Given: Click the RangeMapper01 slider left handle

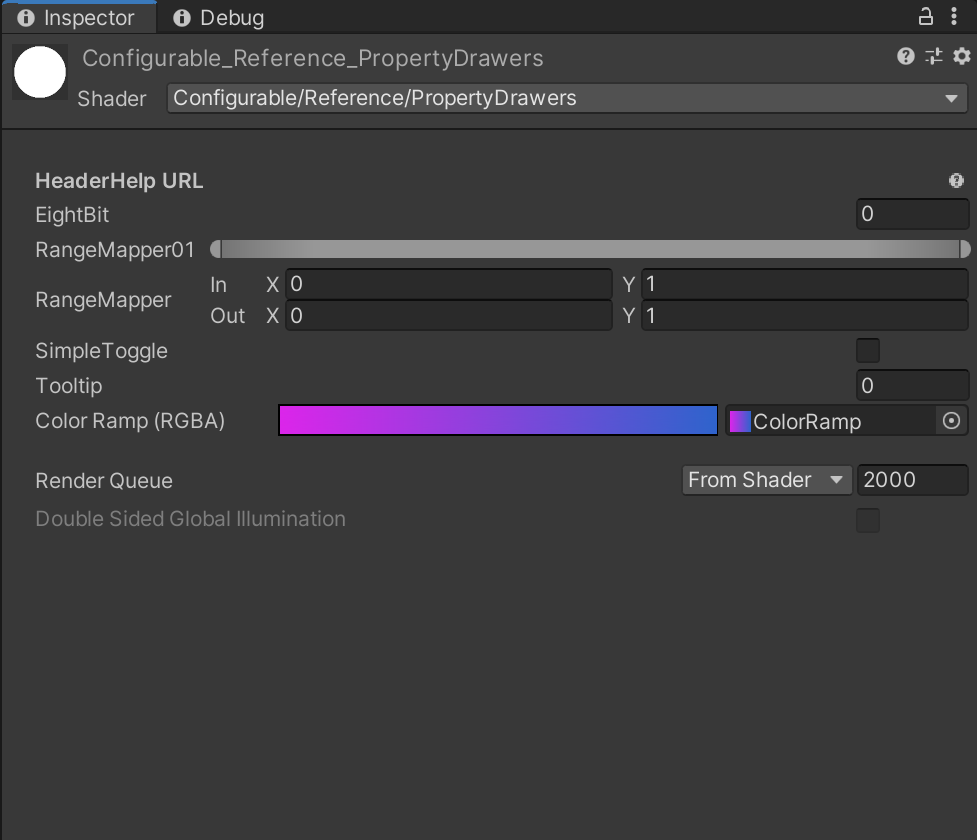Looking at the screenshot, I should (216, 249).
